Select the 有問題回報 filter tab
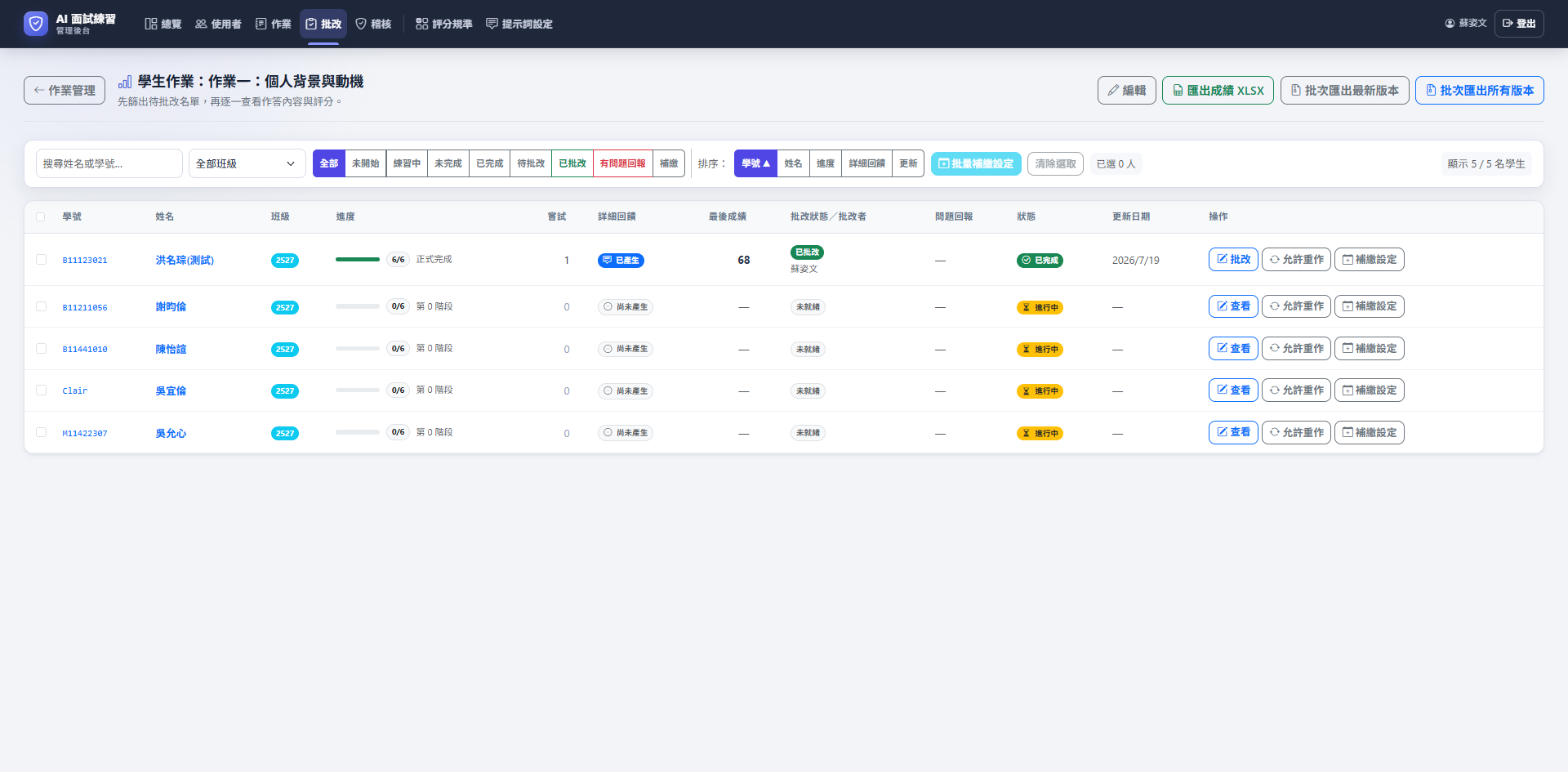The image size is (1568, 772). coord(622,163)
